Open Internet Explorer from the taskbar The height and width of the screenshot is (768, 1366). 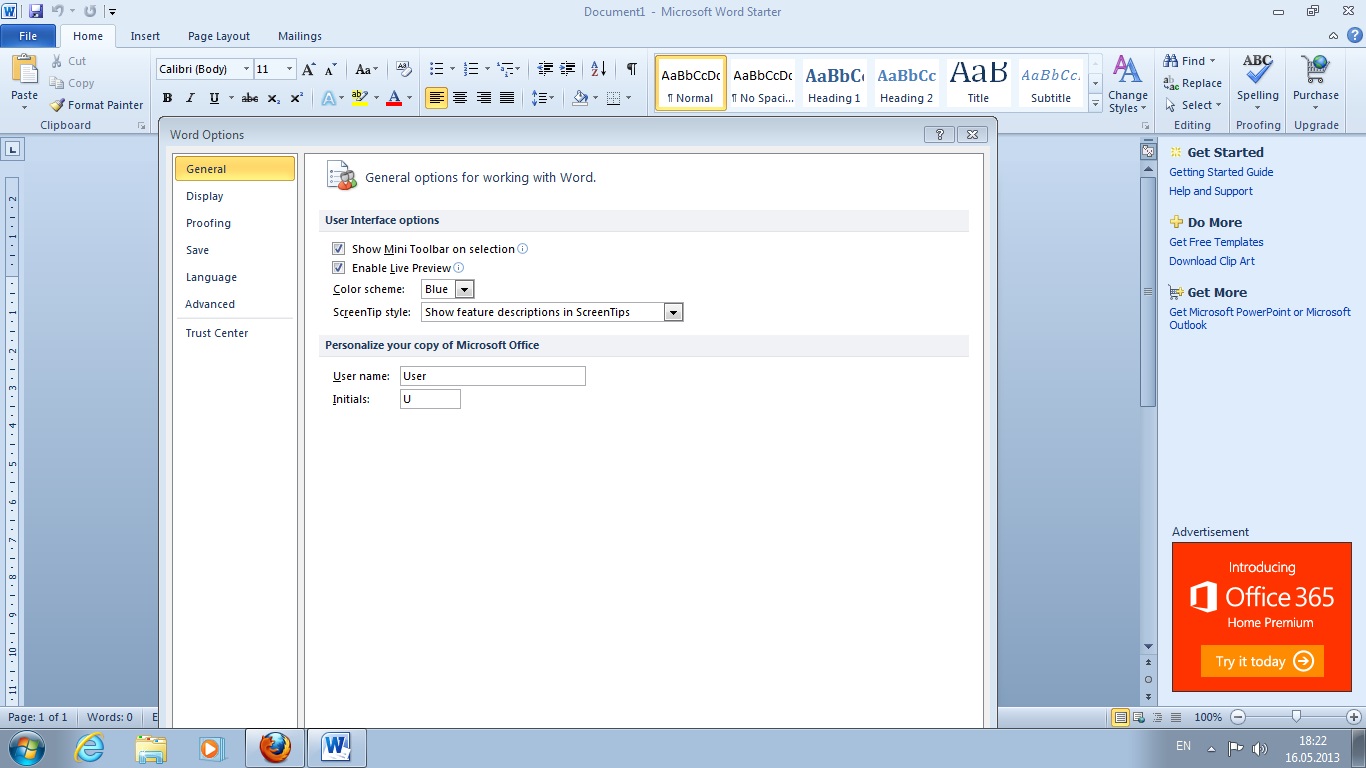(x=90, y=748)
